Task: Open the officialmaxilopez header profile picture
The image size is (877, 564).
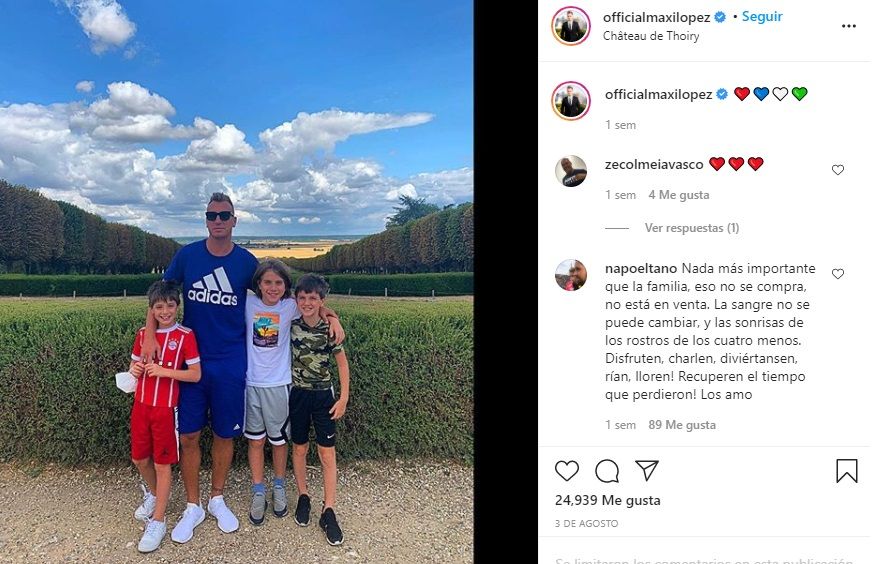Action: click(x=571, y=26)
